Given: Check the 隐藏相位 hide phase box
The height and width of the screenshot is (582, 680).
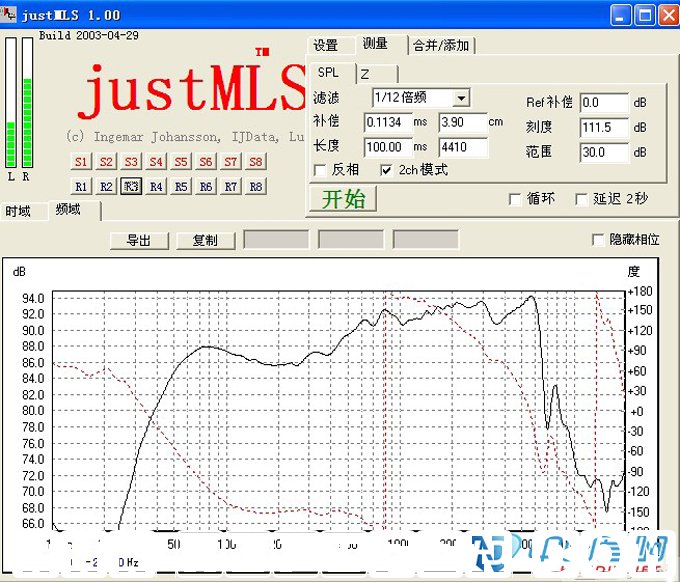Looking at the screenshot, I should tap(598, 240).
